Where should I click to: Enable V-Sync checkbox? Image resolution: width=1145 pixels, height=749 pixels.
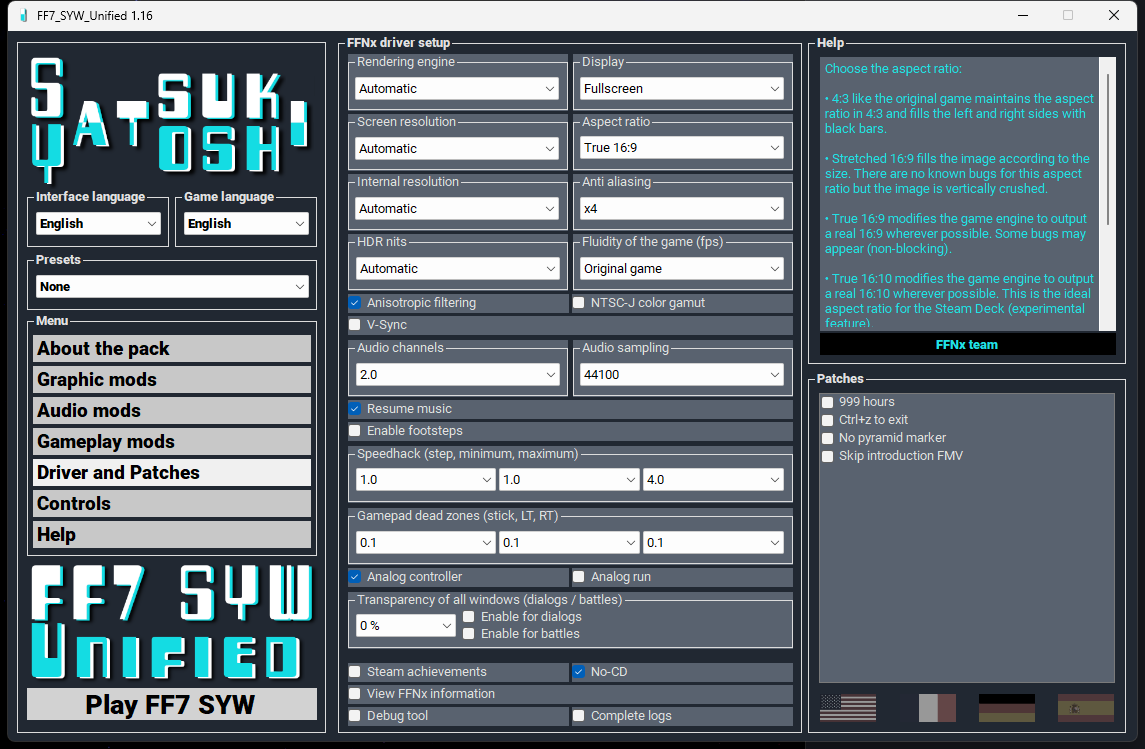pyautogui.click(x=355, y=325)
